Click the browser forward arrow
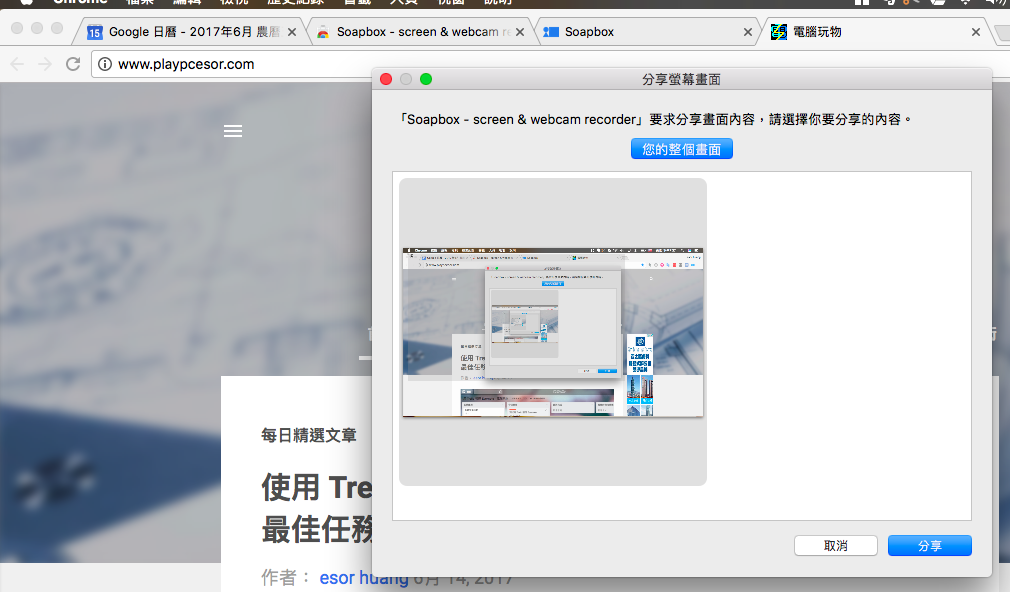Viewport: 1010px width, 592px height. click(x=44, y=64)
